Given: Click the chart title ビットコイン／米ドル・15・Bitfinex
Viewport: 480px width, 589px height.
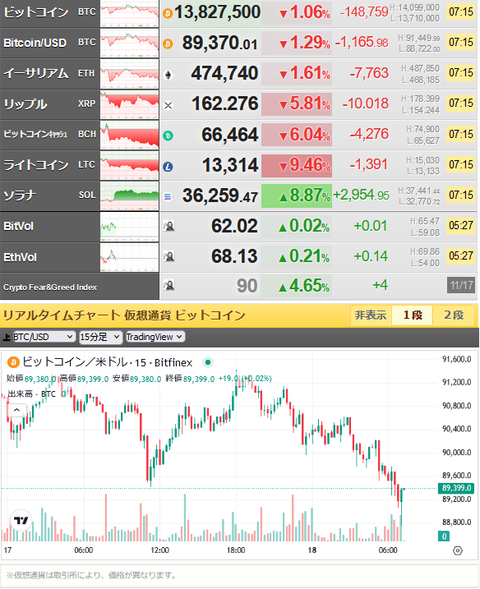Looking at the screenshot, I should [107, 362].
